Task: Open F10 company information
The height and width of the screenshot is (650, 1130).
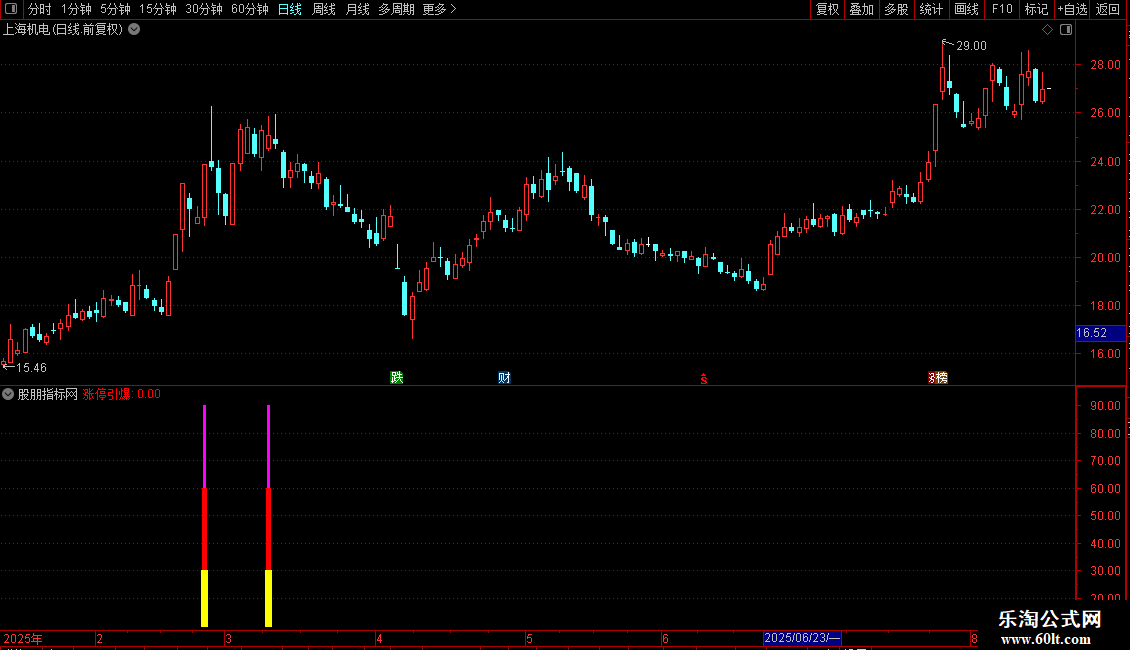Action: pos(1002,9)
